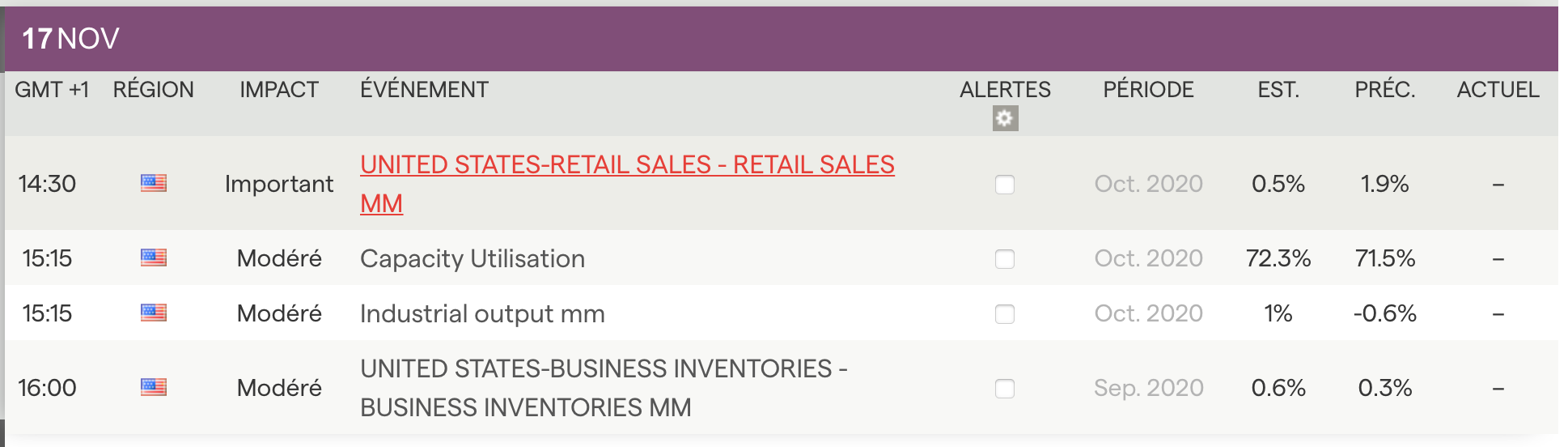The width and height of the screenshot is (1568, 447).
Task: Toggle the Business Inventories MM alert checkbox
Action: click(1005, 389)
